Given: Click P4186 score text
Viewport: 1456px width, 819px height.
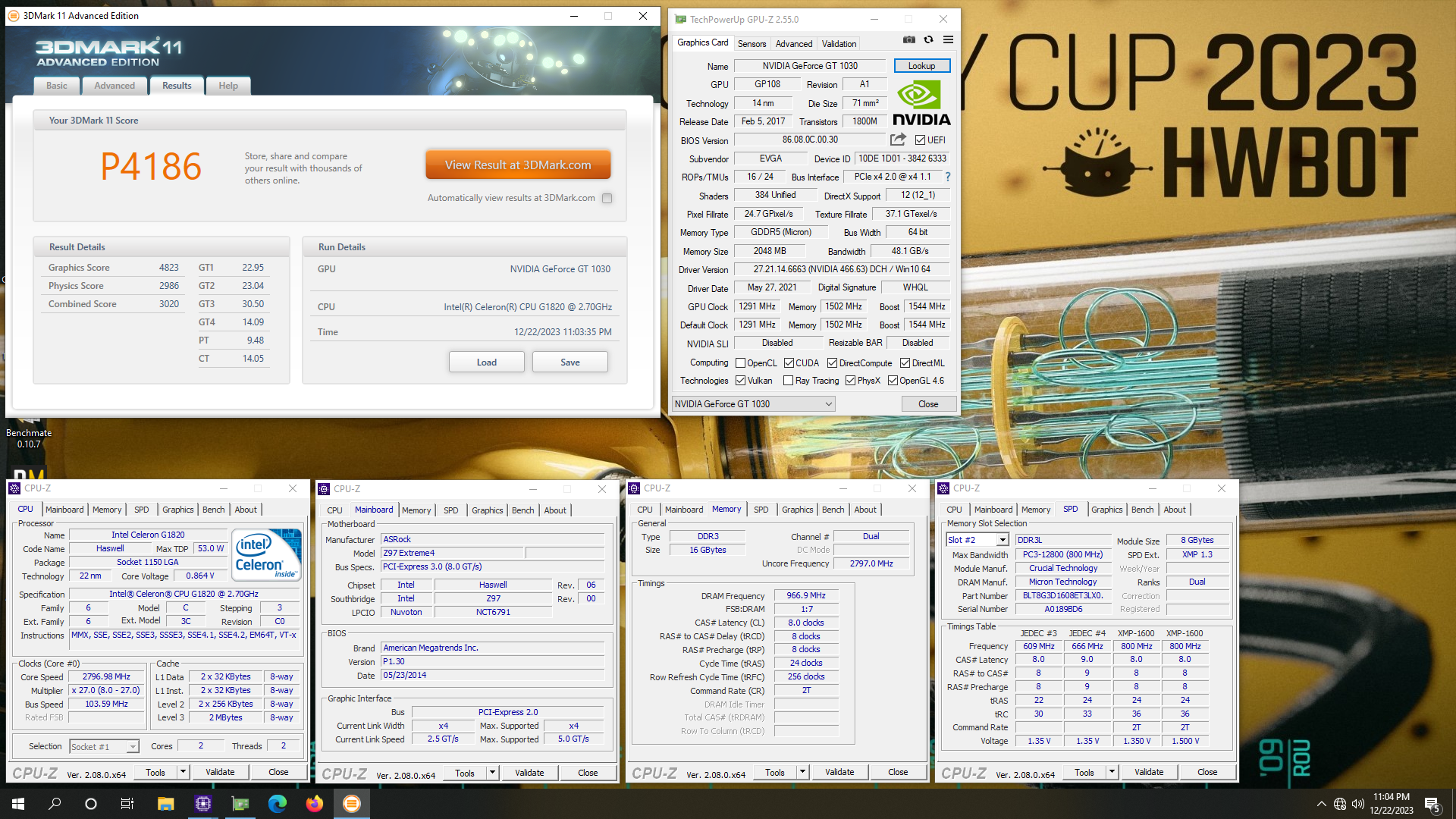Looking at the screenshot, I should pos(151,166).
